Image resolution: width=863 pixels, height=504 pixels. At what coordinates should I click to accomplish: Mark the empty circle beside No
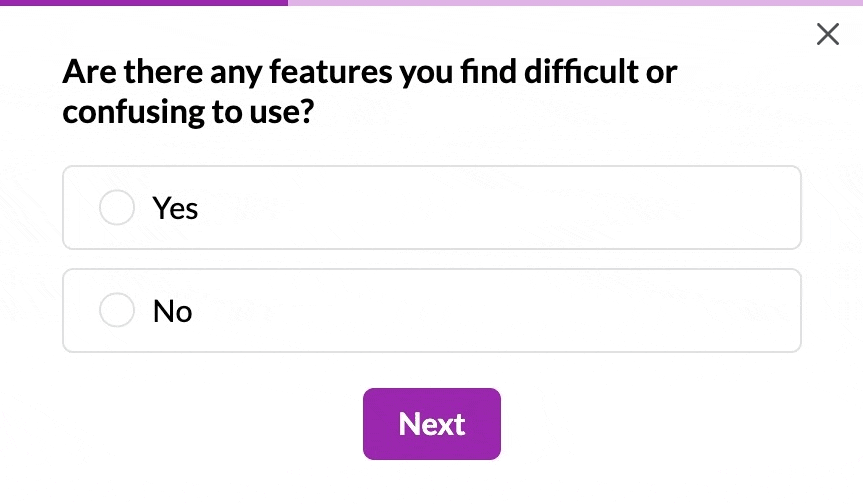click(x=117, y=311)
